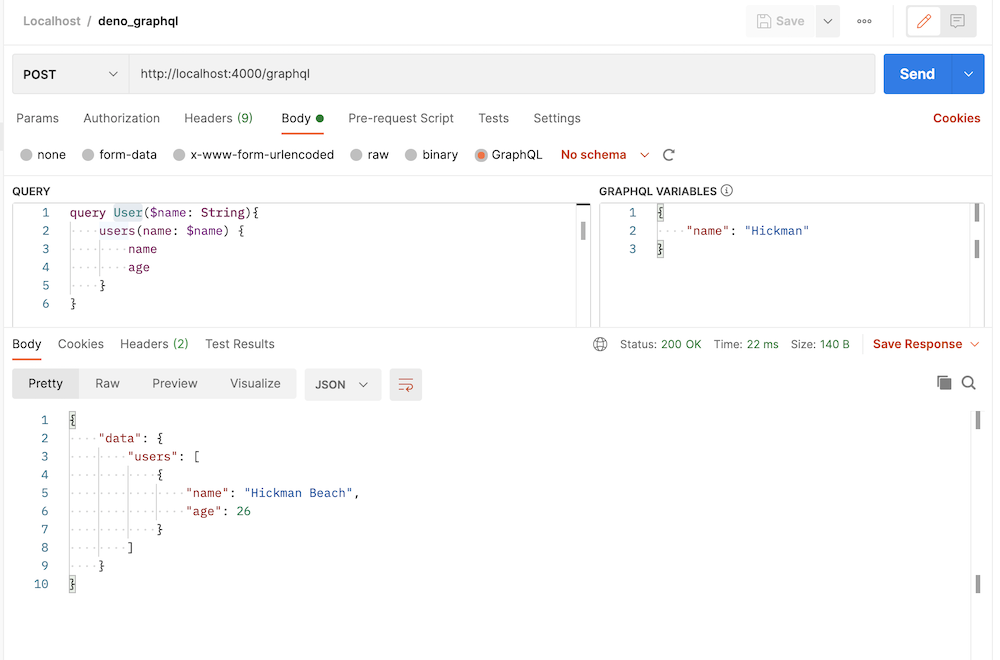Open the request Headers (9) tab
1000x660 pixels.
tap(218, 118)
